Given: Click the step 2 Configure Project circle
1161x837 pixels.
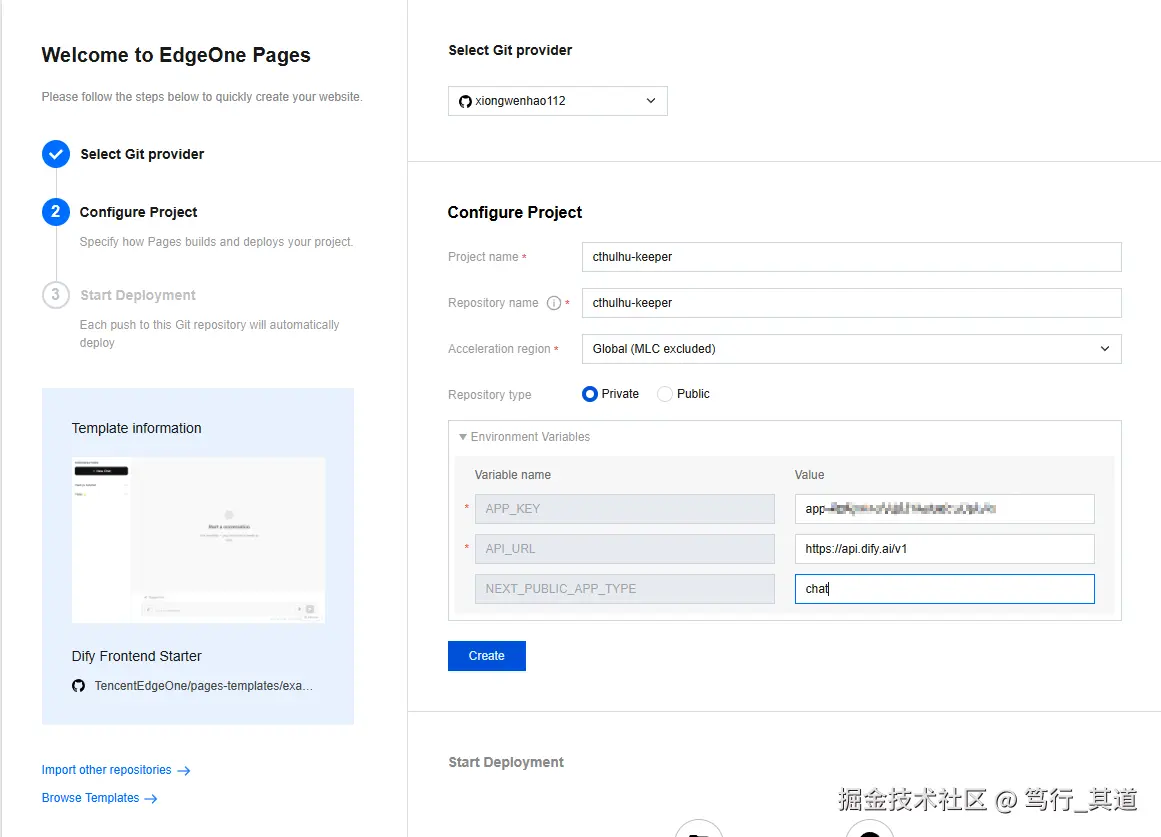Looking at the screenshot, I should (x=56, y=212).
